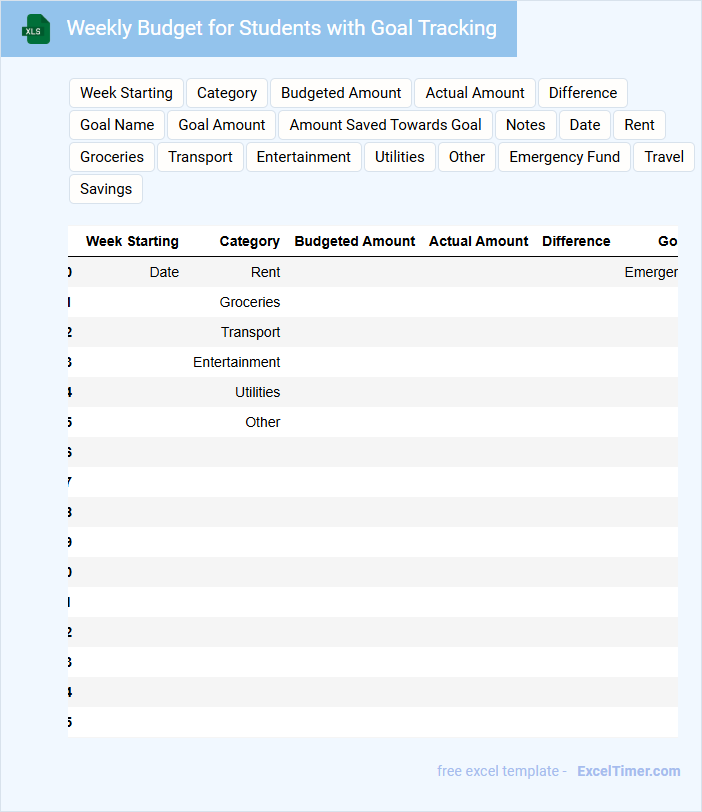Choose the Actual Amount tag
Image resolution: width=702 pixels, height=812 pixels.
coord(475,93)
